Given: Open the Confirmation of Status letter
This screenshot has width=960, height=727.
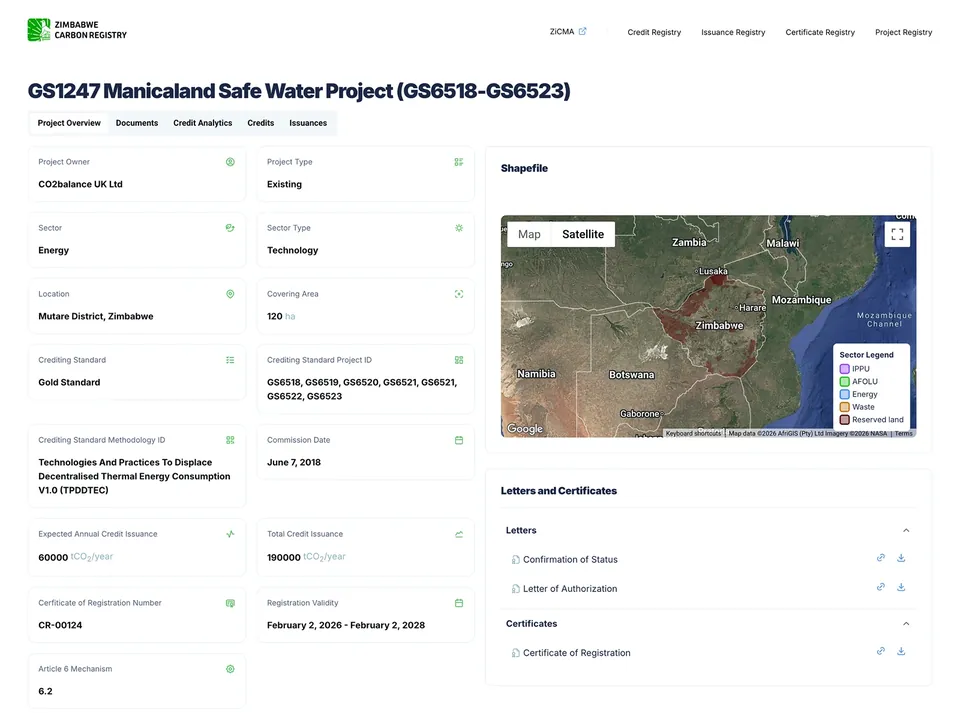Looking at the screenshot, I should pyautogui.click(x=570, y=559).
